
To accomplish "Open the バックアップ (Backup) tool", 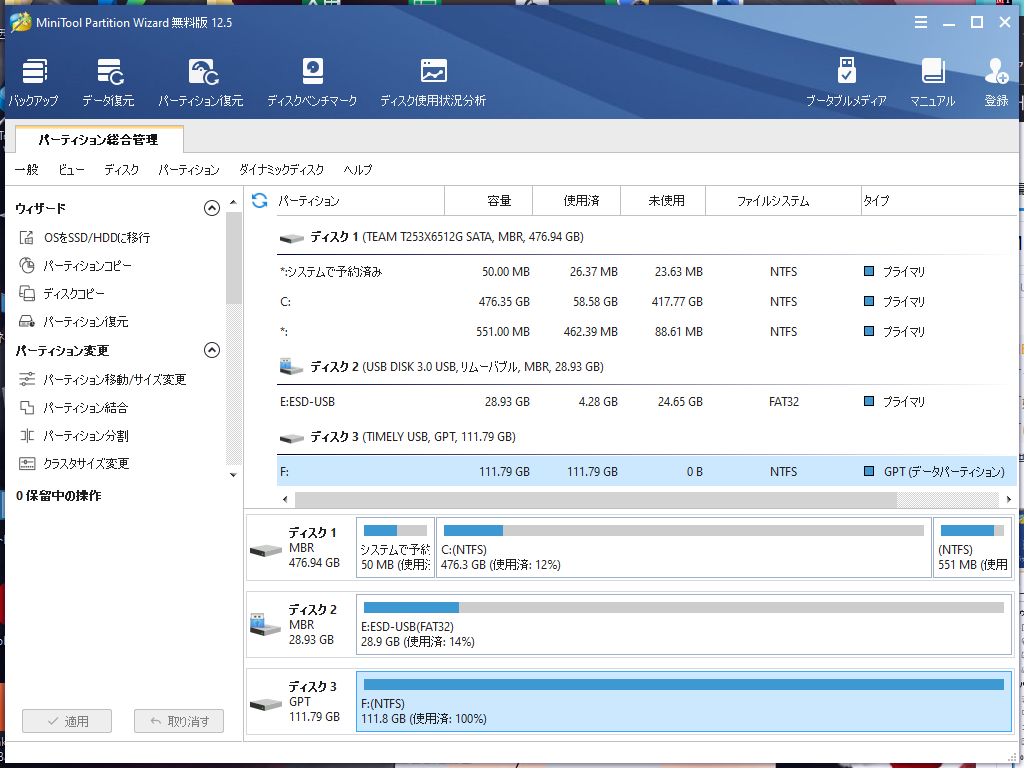I will pos(33,82).
